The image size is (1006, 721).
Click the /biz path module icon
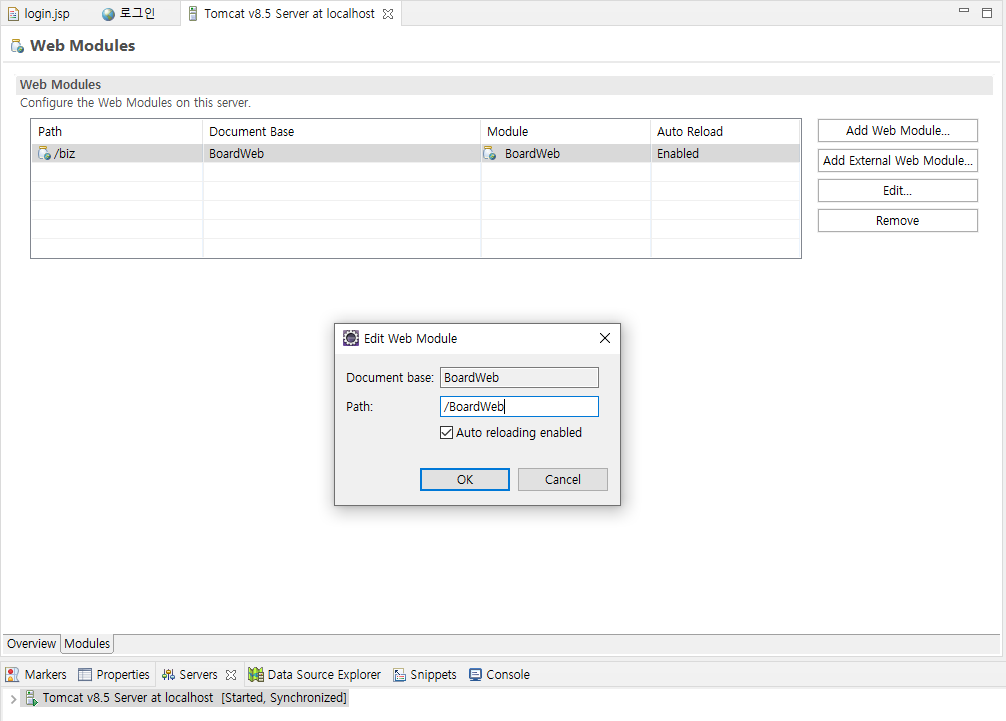[x=44, y=153]
